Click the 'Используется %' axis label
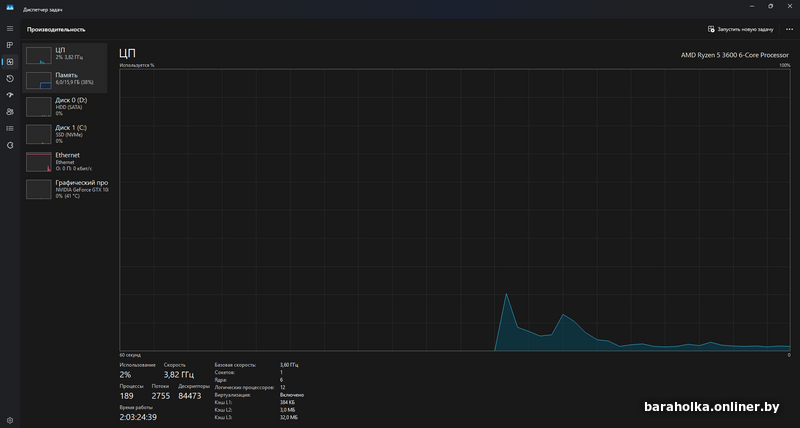Screen dimensions: 800x428 tap(137, 65)
